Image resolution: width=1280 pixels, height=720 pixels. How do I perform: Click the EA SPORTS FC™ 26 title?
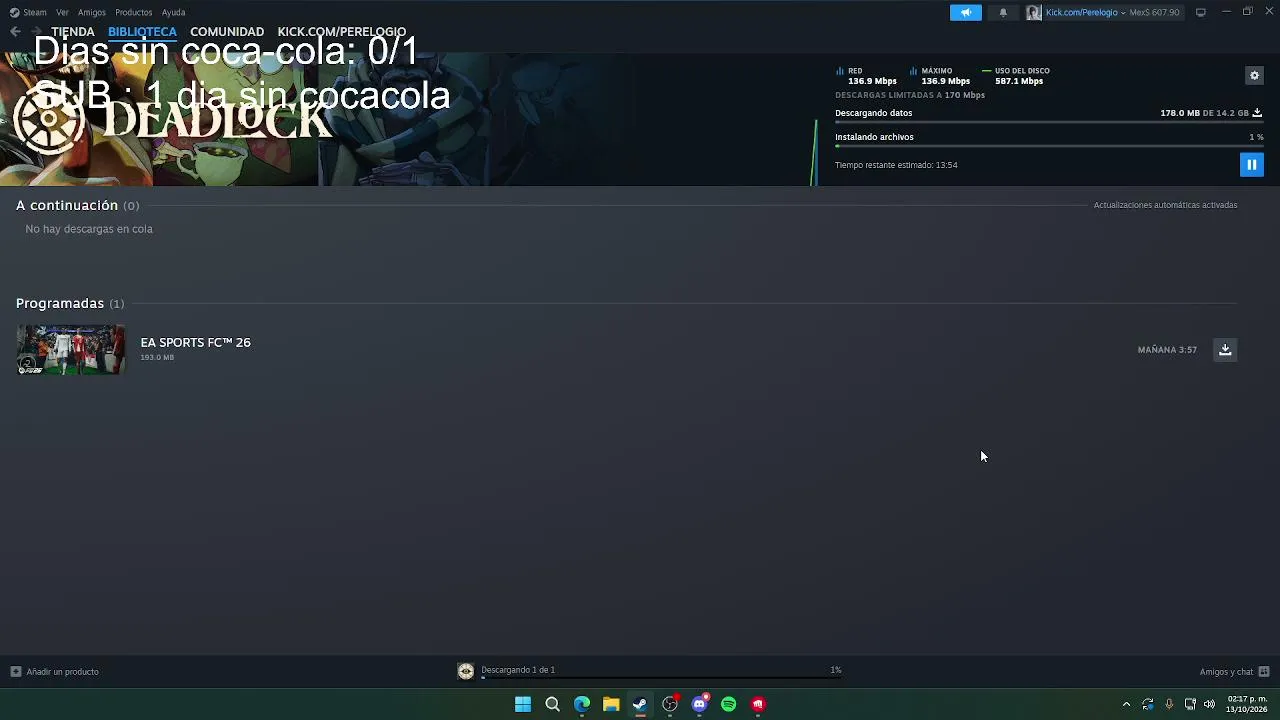tap(196, 342)
